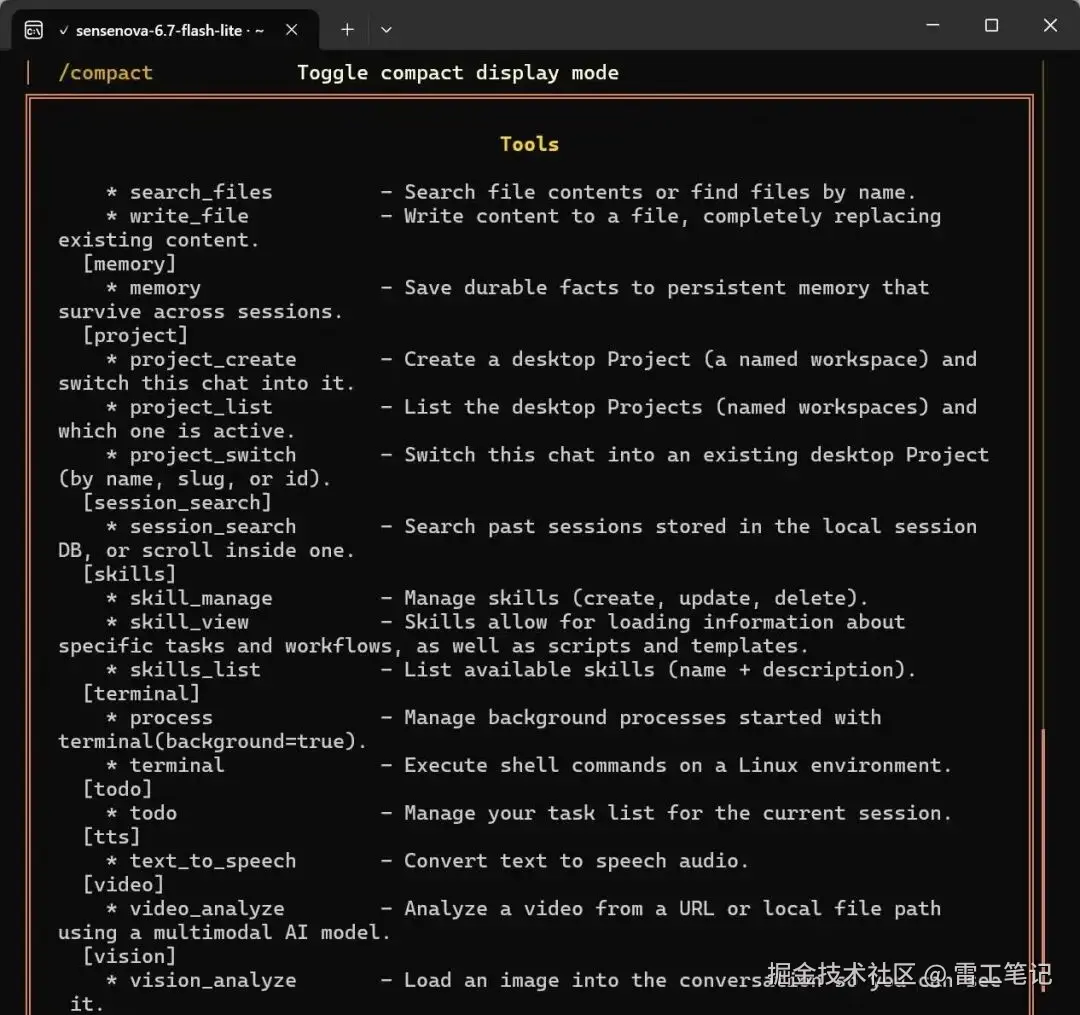Image resolution: width=1080 pixels, height=1015 pixels.
Task: Click the [todo] group label
Action: click(x=117, y=789)
